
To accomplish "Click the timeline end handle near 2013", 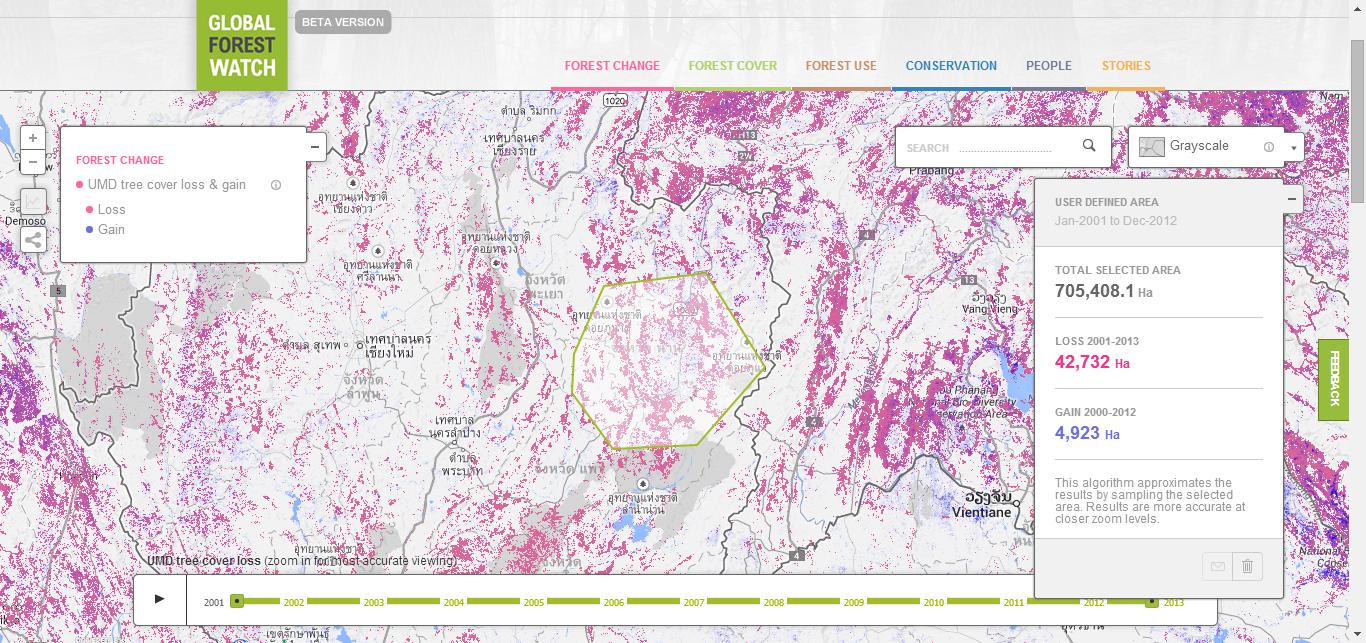I will coord(1152,601).
